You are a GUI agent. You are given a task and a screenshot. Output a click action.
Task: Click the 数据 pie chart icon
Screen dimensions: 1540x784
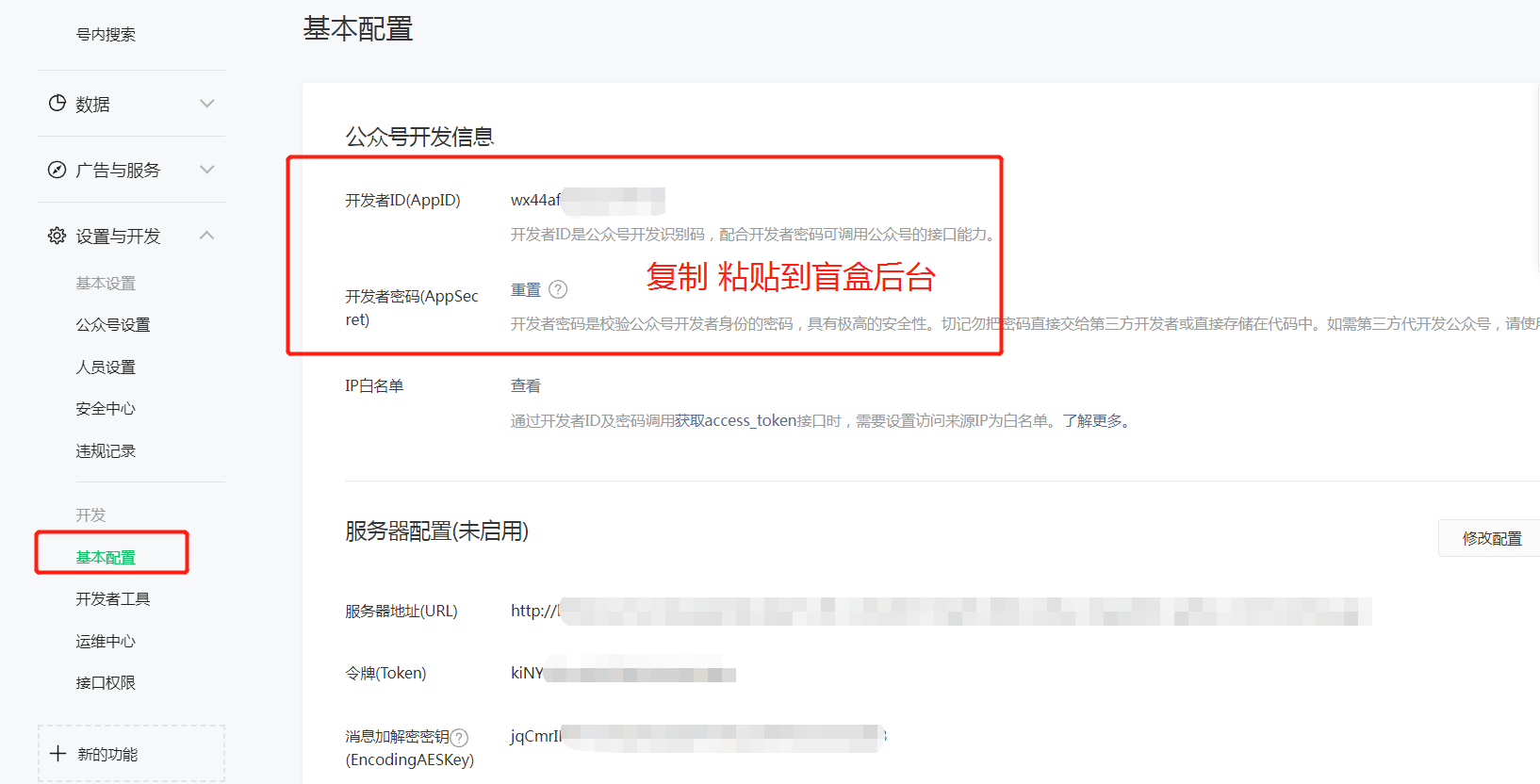pos(57,103)
